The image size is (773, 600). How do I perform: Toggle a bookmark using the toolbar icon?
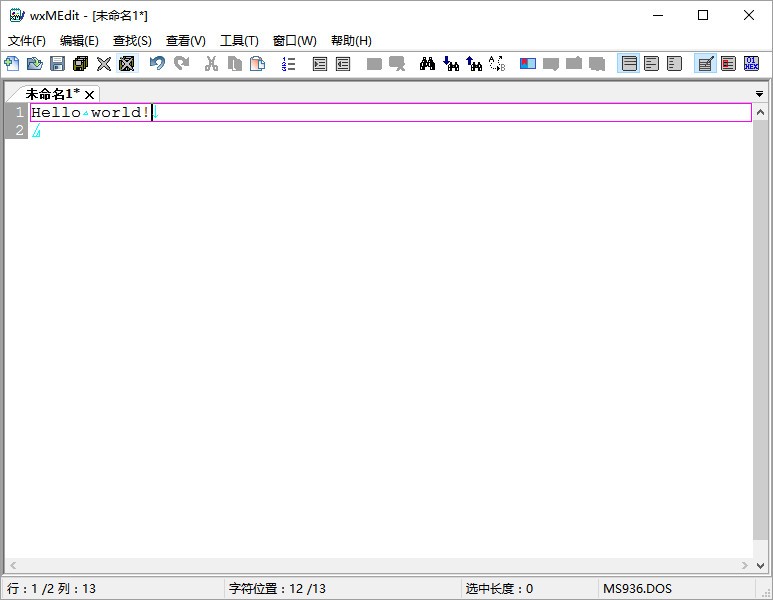tap(527, 64)
